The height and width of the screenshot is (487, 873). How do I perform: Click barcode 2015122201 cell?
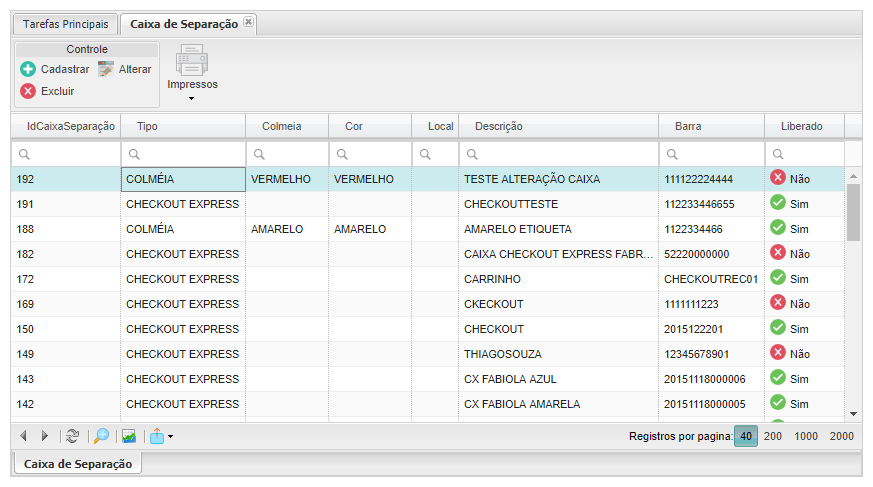[x=712, y=329]
